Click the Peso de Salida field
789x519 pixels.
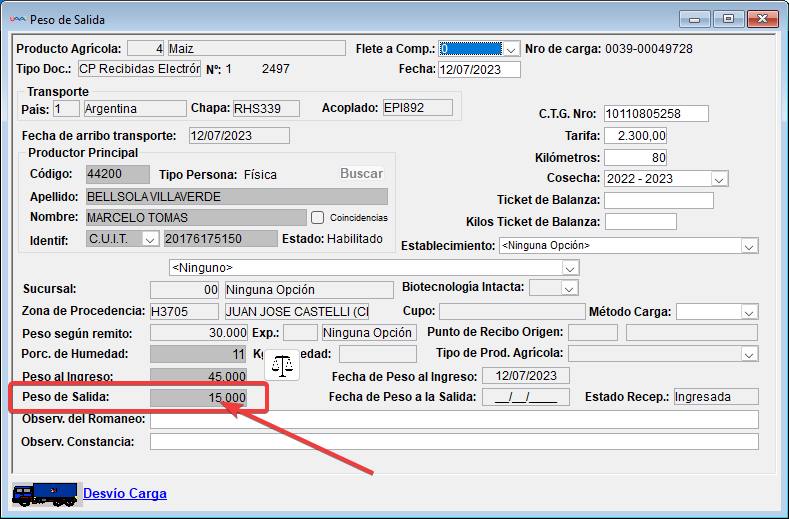198,398
